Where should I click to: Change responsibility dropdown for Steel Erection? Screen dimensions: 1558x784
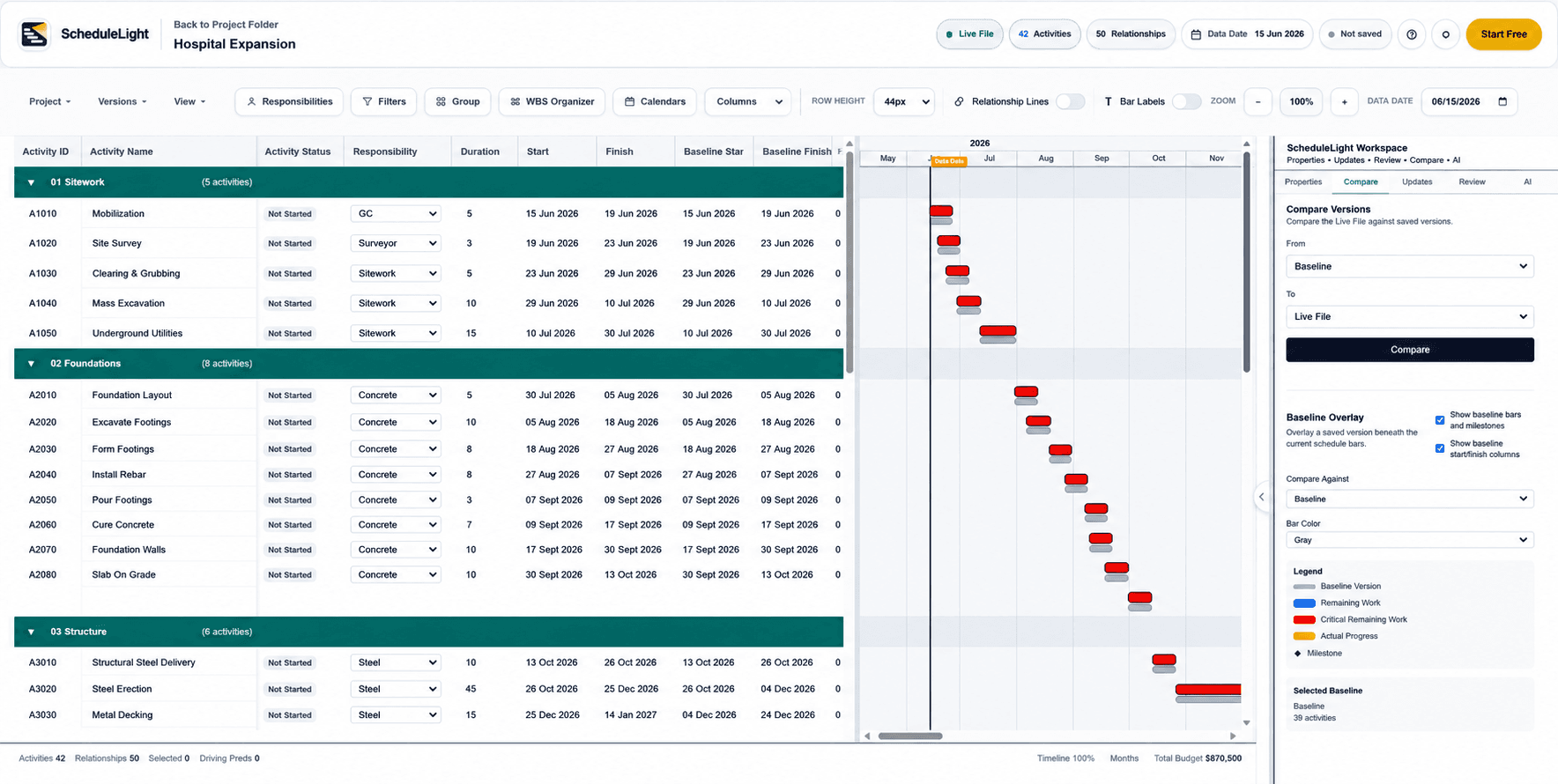point(396,689)
